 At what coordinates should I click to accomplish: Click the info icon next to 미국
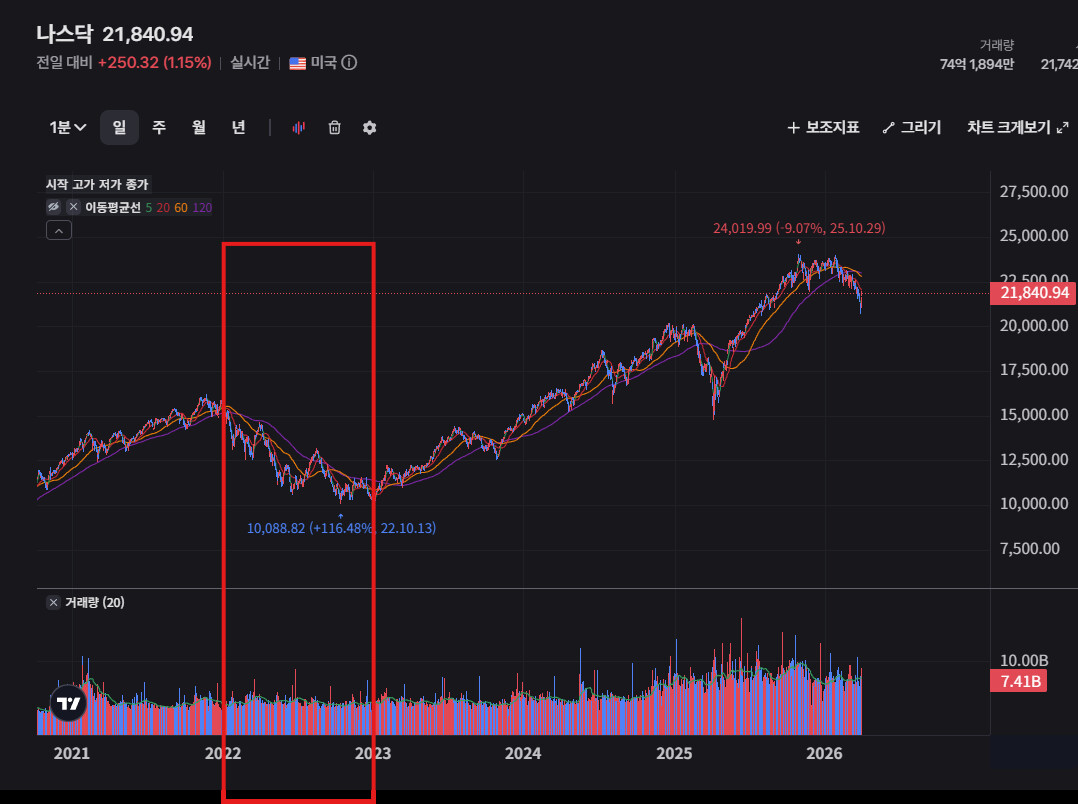[x=349, y=63]
